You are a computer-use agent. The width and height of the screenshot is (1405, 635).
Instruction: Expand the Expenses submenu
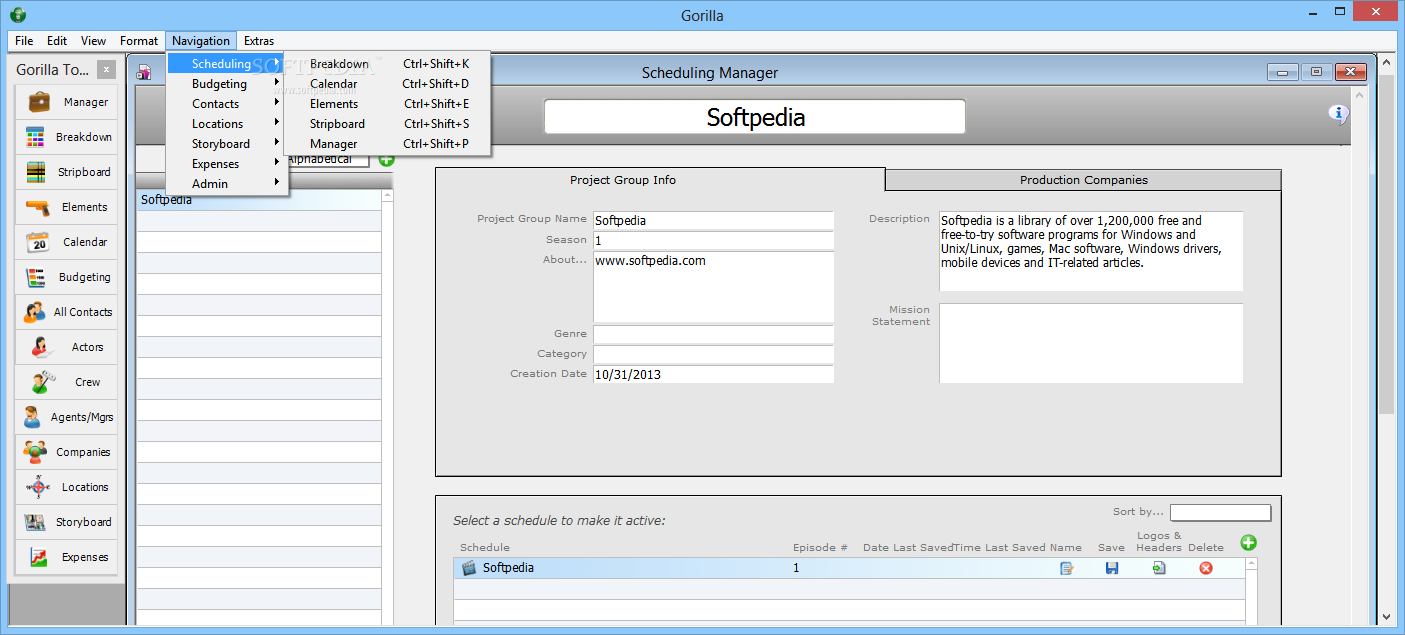(228, 164)
